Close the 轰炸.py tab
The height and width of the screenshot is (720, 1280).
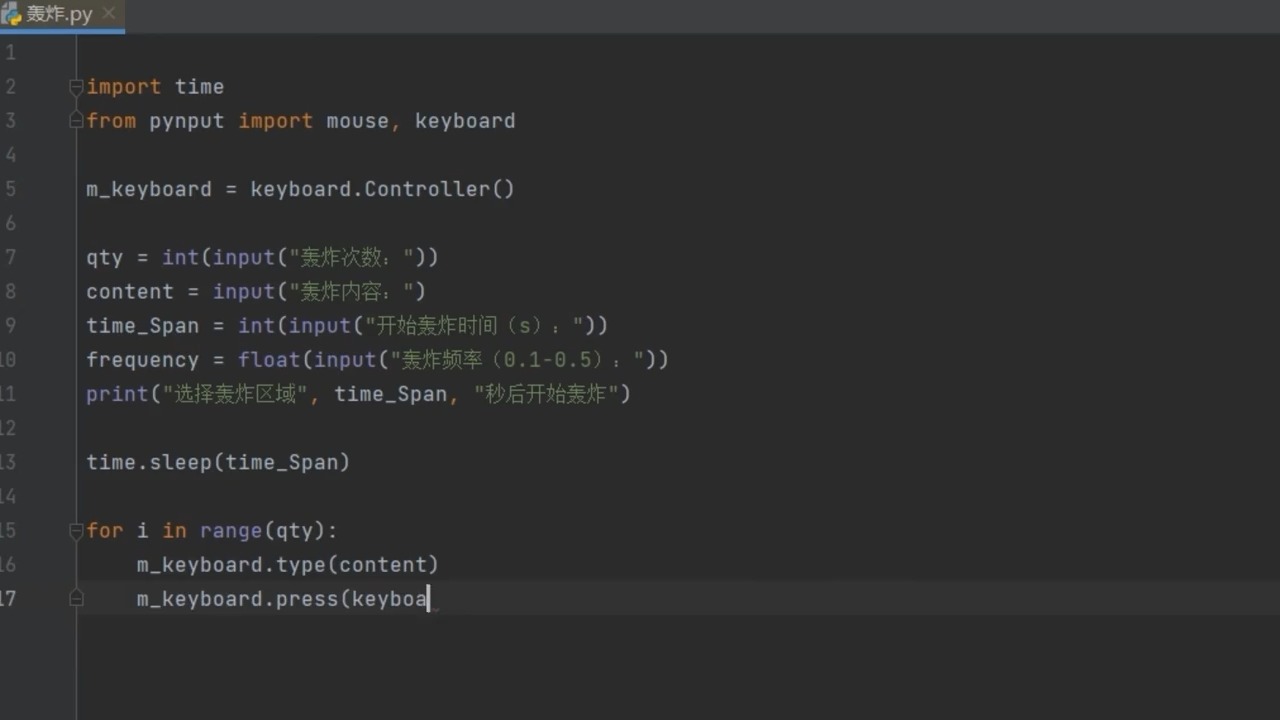[109, 13]
